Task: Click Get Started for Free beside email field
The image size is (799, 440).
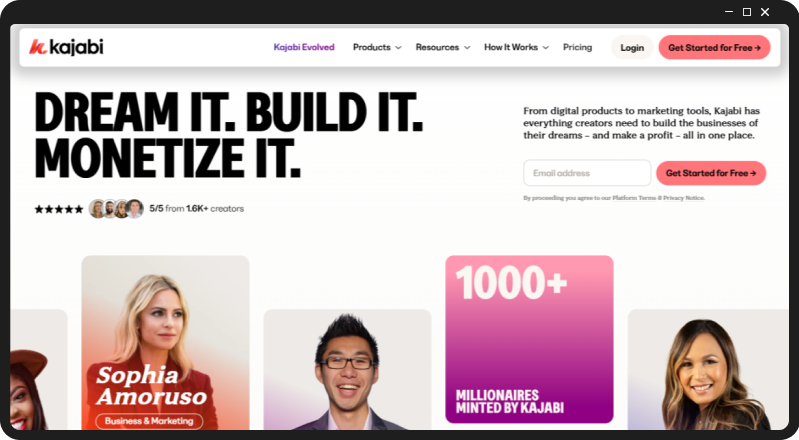Action: click(x=711, y=173)
